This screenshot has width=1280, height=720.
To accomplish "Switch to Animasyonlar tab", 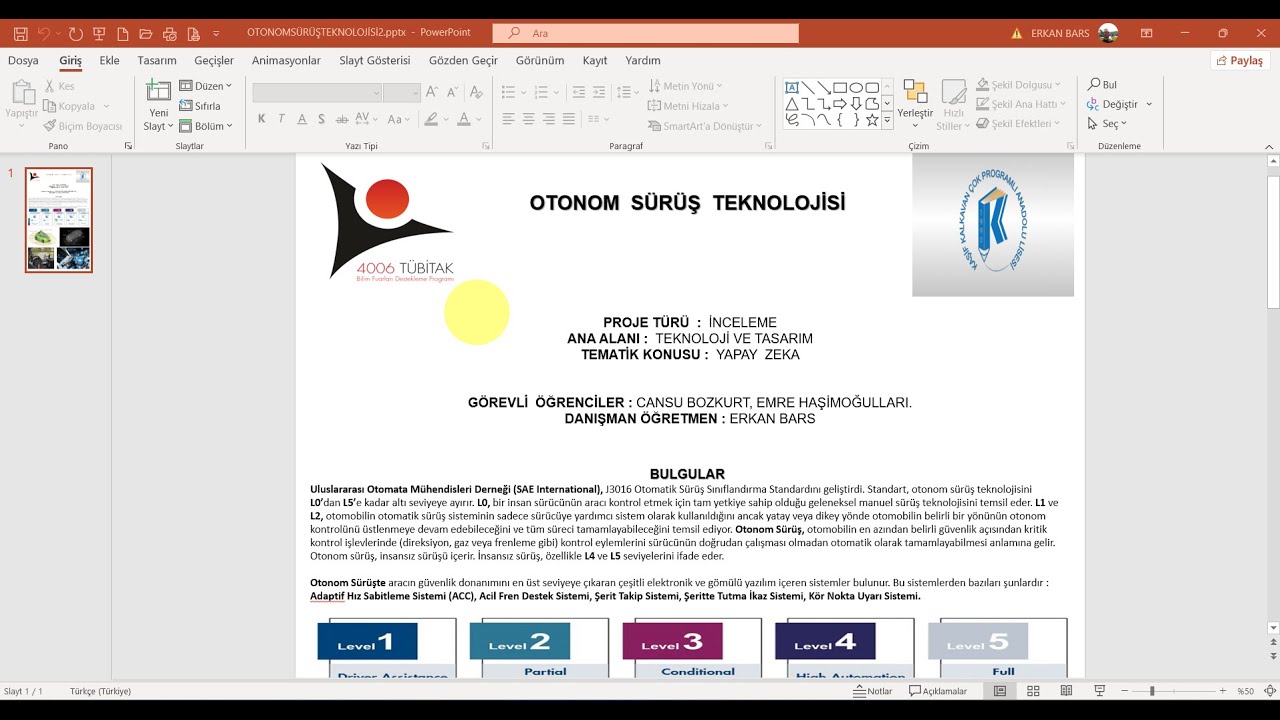I will [286, 61].
